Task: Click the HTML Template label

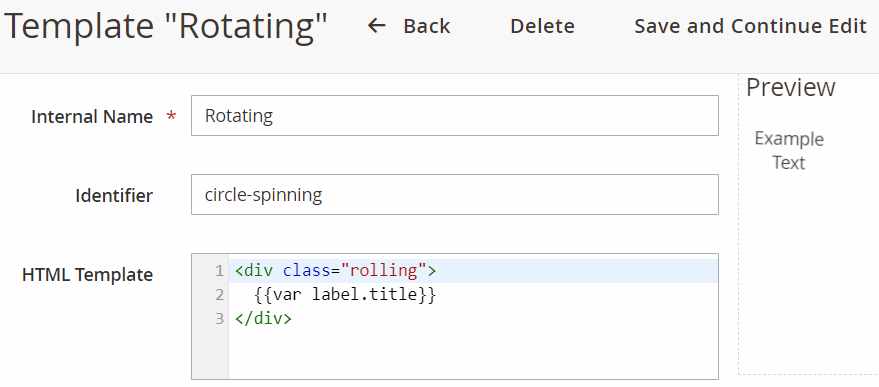Action: (87, 275)
